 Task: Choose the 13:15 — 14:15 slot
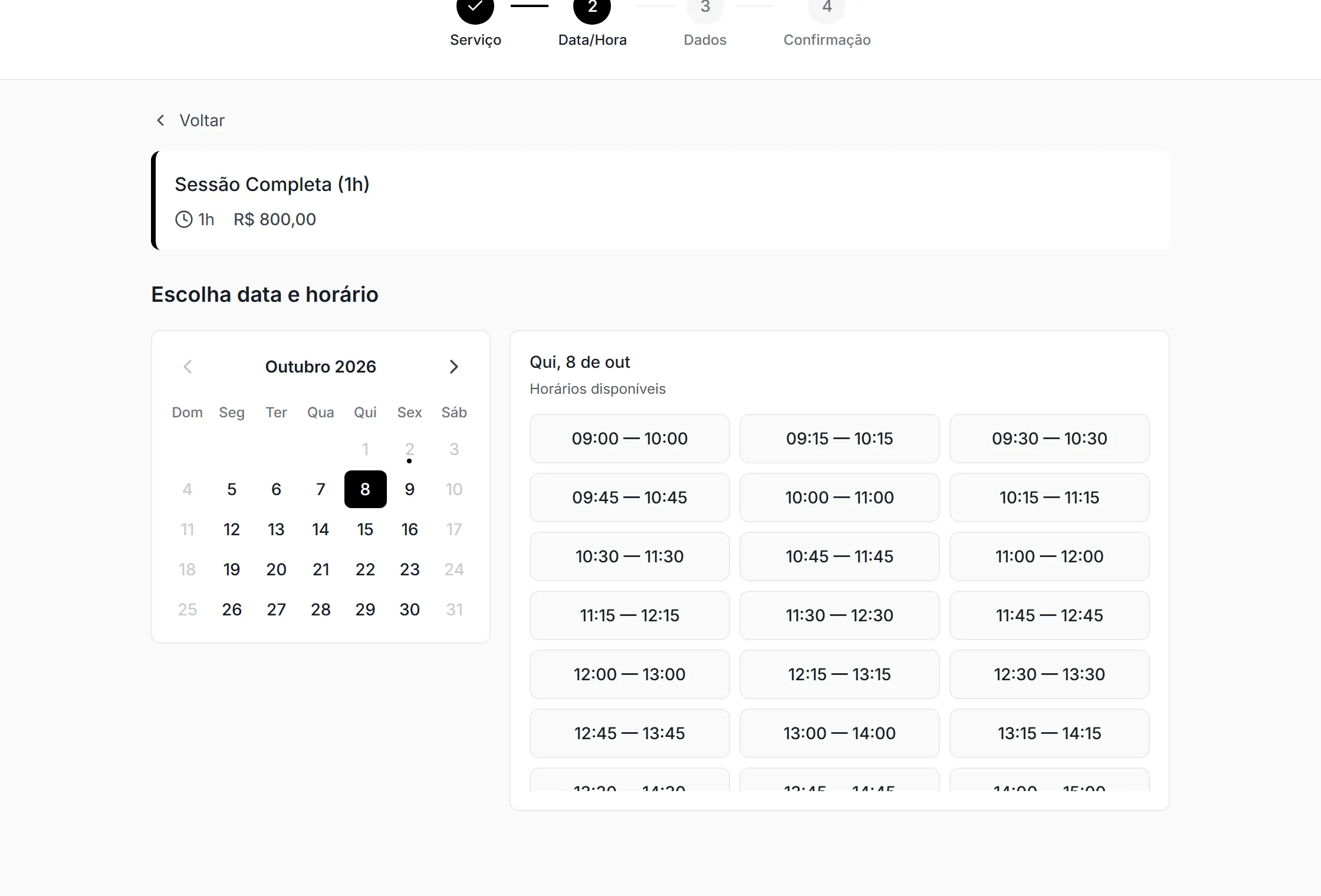1050,733
